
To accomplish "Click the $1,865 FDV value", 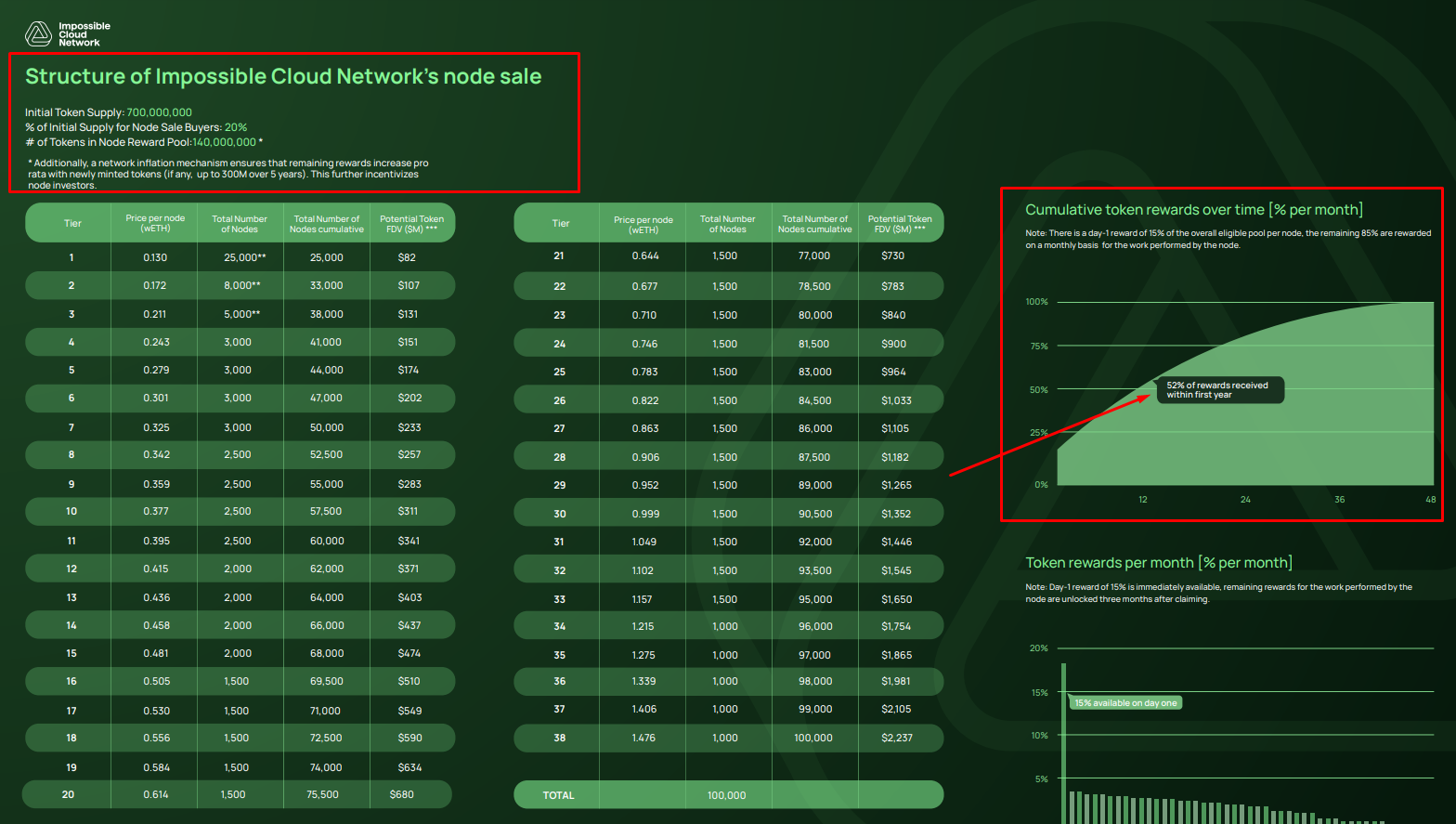I will [x=896, y=655].
